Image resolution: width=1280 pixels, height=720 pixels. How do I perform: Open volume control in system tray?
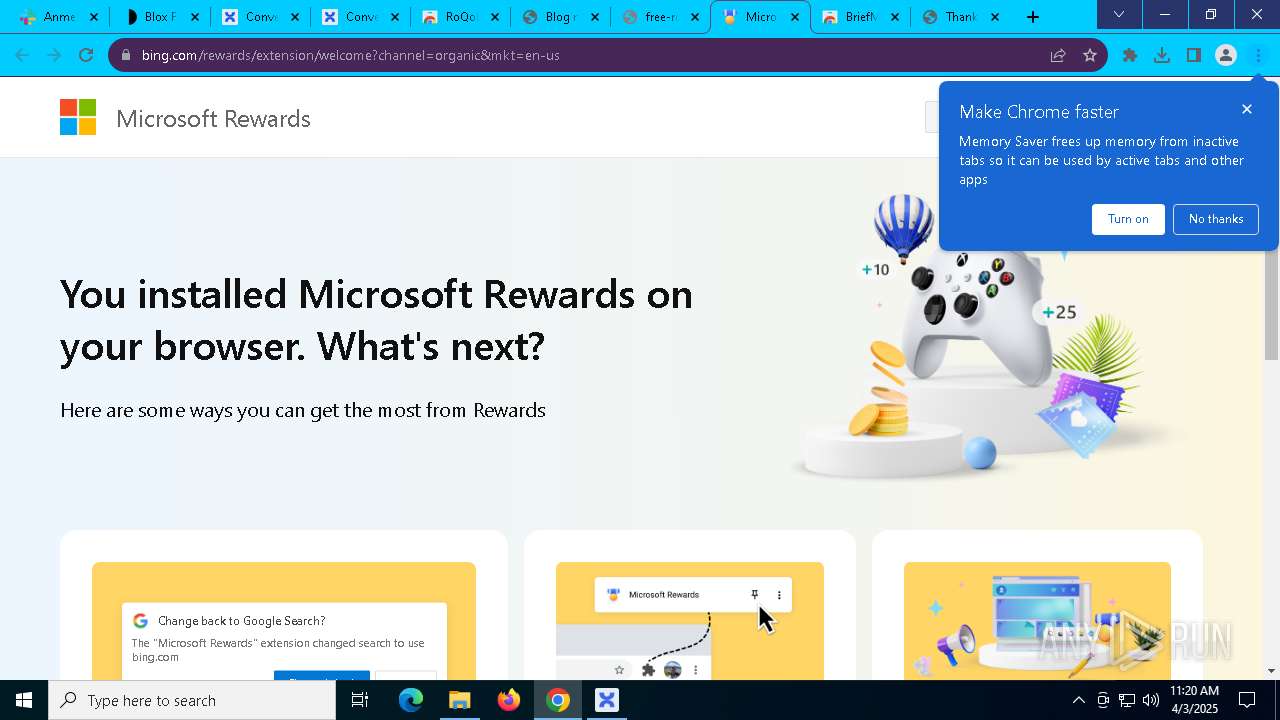[x=1151, y=700]
